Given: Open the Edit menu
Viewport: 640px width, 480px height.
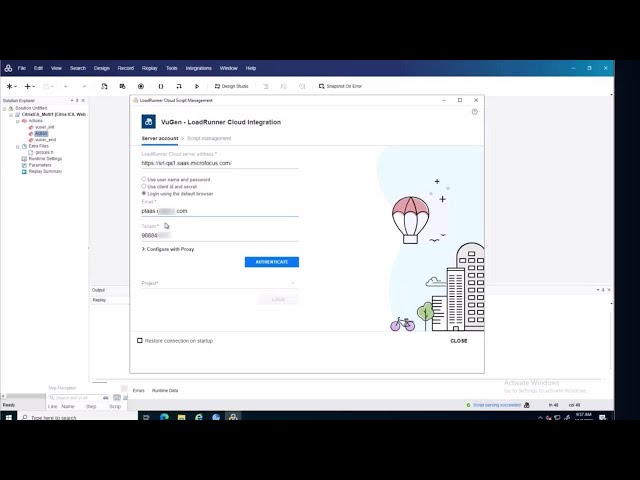Looking at the screenshot, I should (38, 68).
